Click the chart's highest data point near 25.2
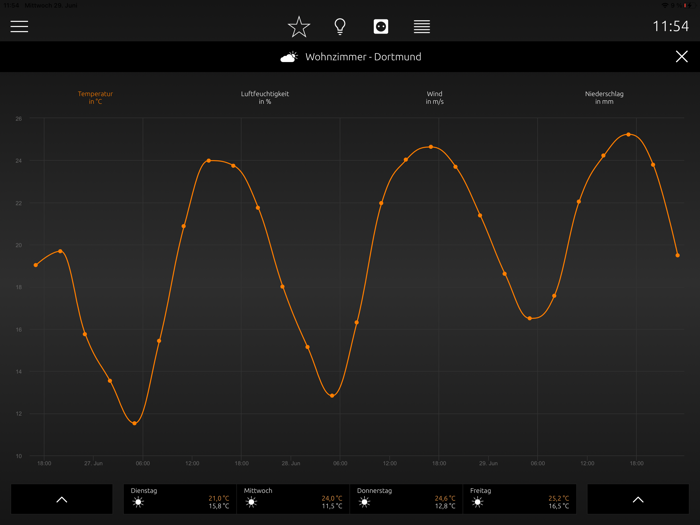The image size is (700, 525). tap(628, 134)
